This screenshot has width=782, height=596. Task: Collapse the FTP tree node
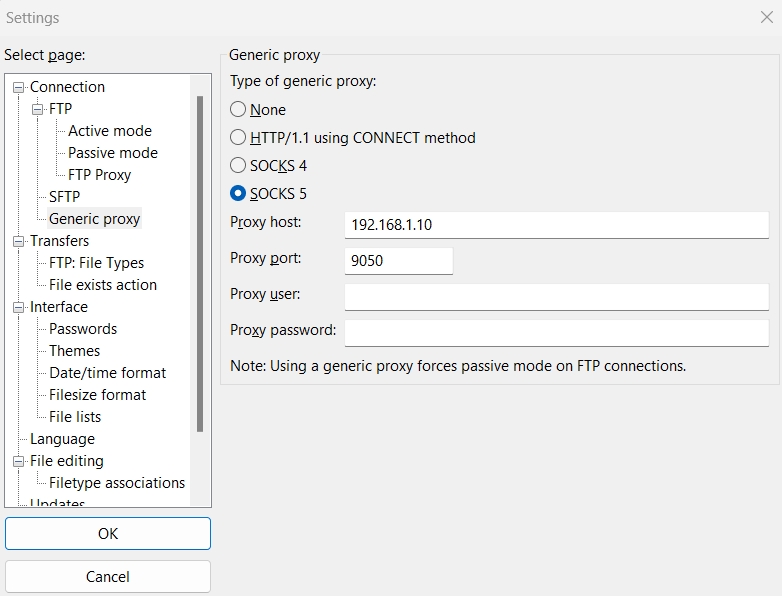point(38,110)
